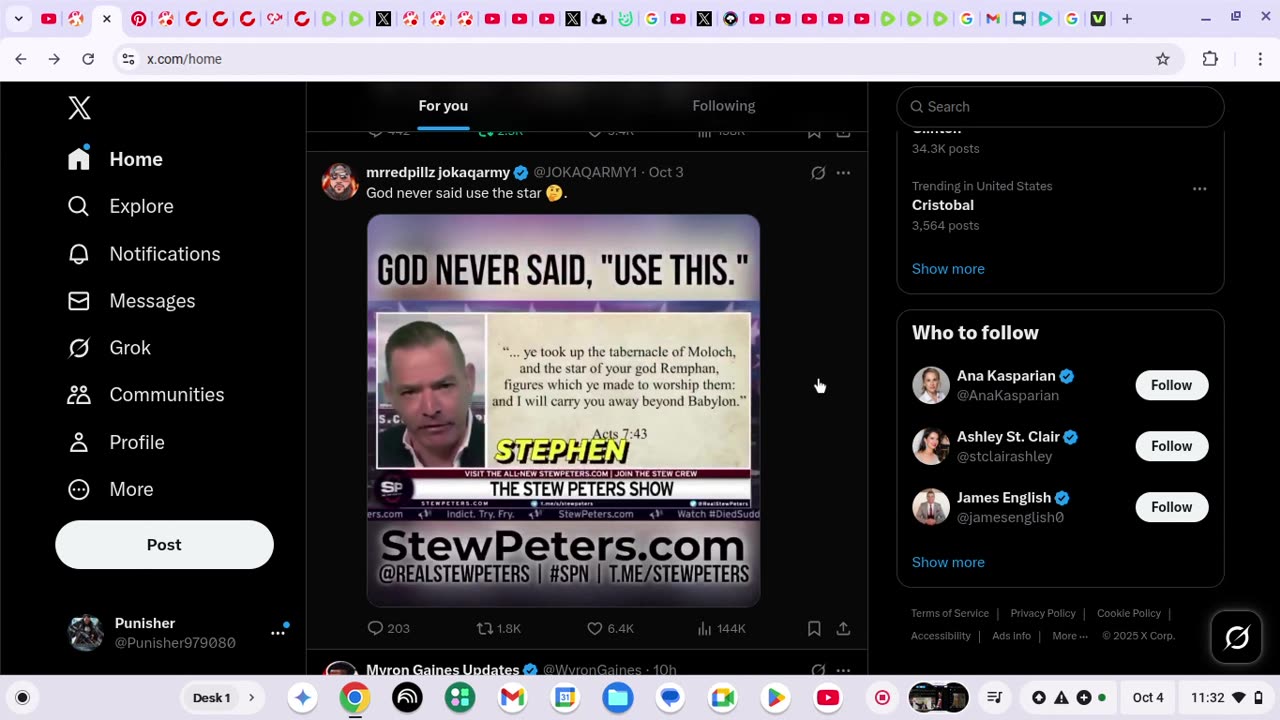
Task: Click the Post button
Action: pos(164,545)
